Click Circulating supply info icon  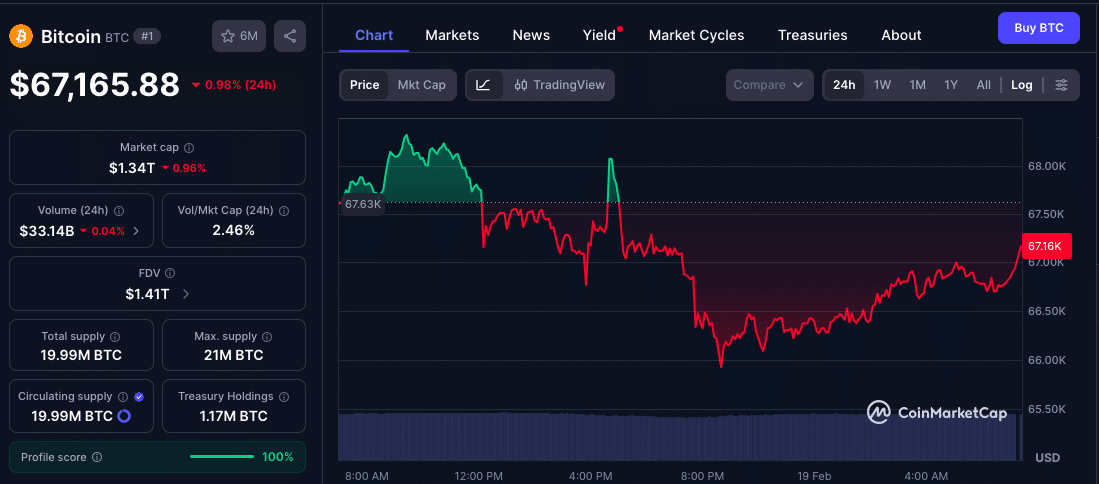pyautogui.click(x=123, y=396)
